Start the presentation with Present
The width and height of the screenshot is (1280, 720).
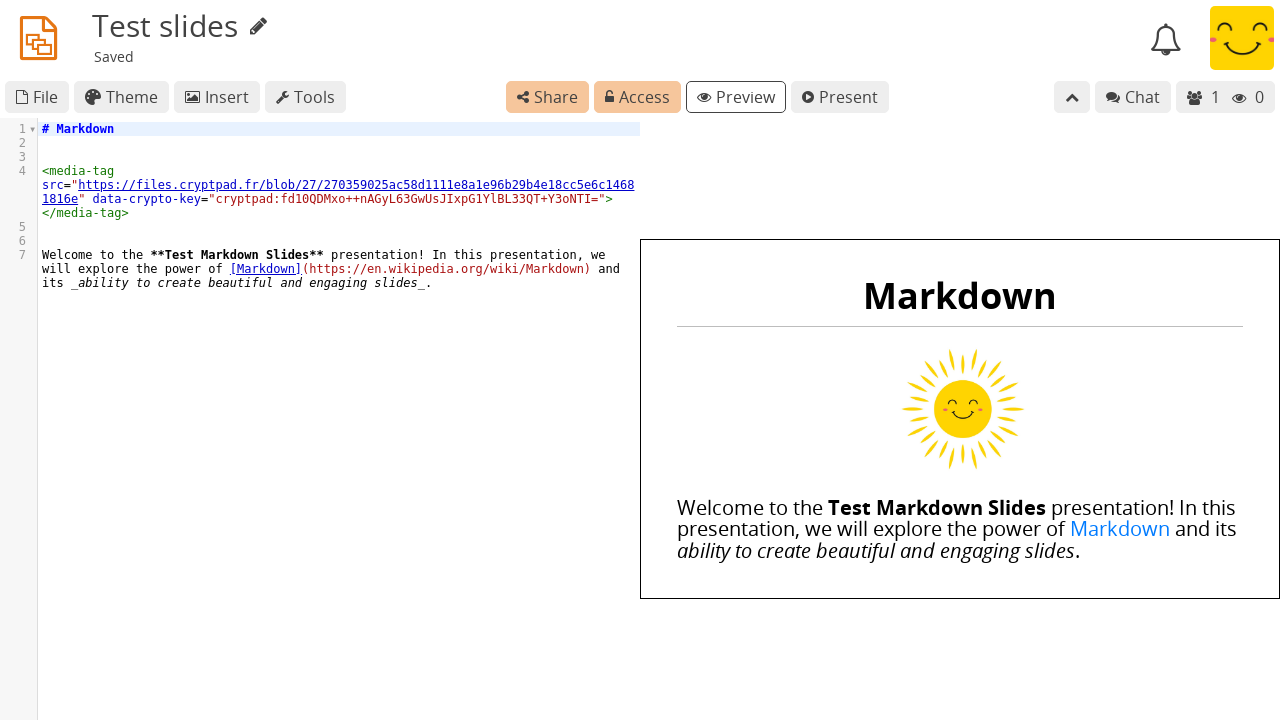point(840,97)
